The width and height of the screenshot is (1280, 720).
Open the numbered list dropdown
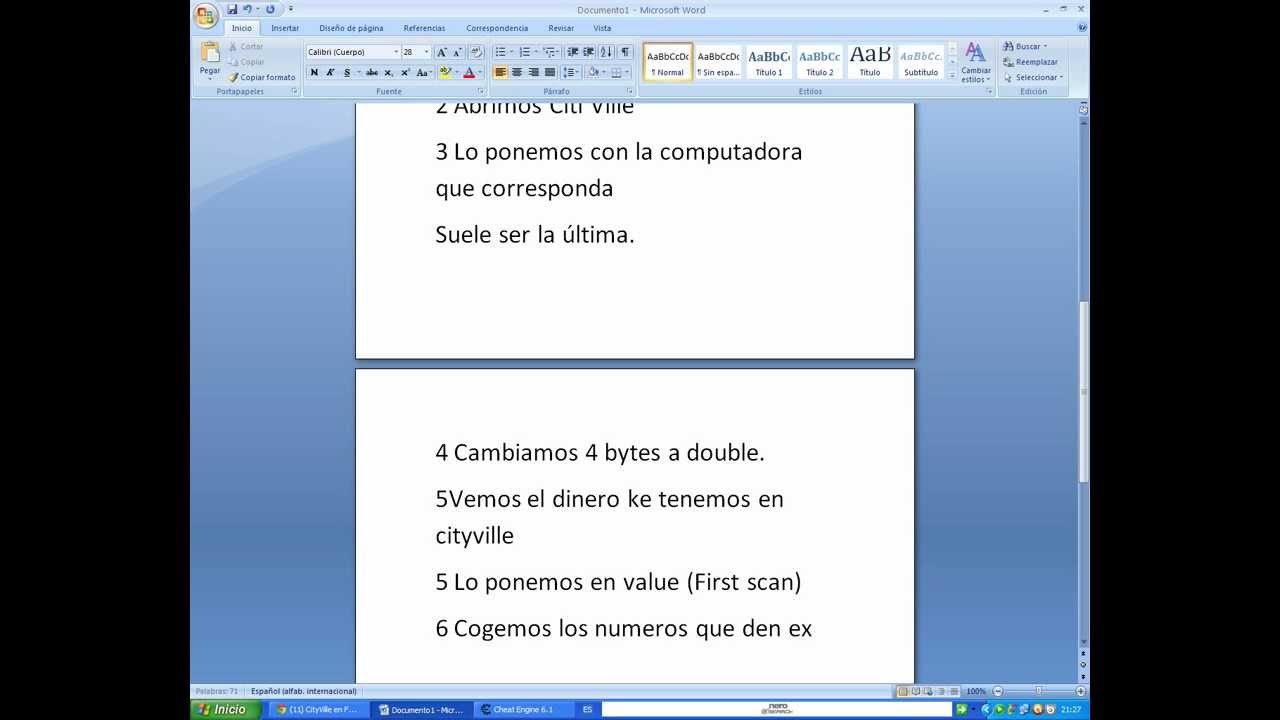[x=535, y=52]
